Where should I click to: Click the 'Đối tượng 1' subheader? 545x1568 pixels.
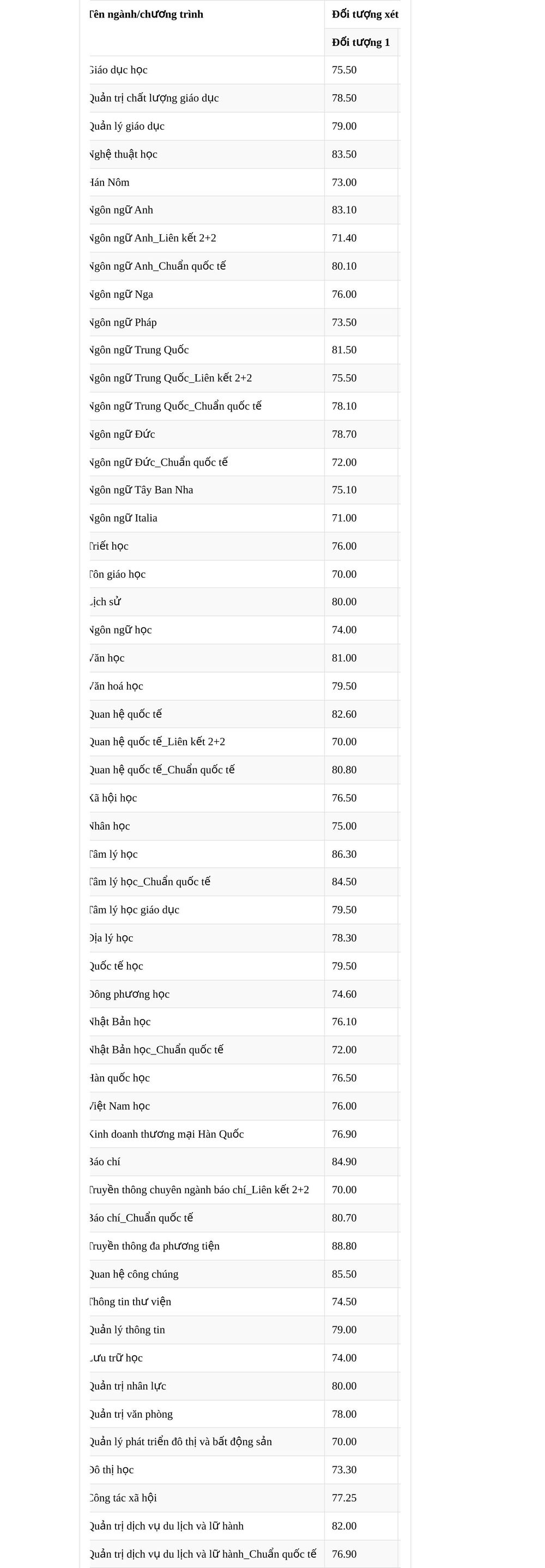click(360, 42)
